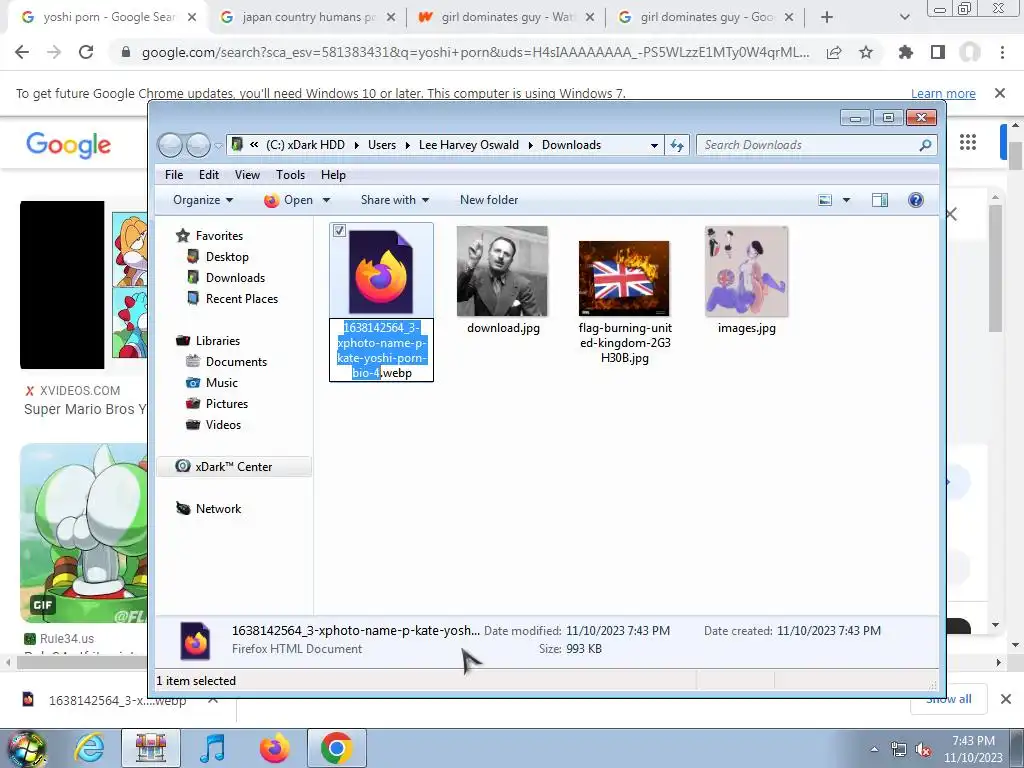Open the Google apps grid
Viewport: 1024px width, 768px height.
click(x=968, y=142)
